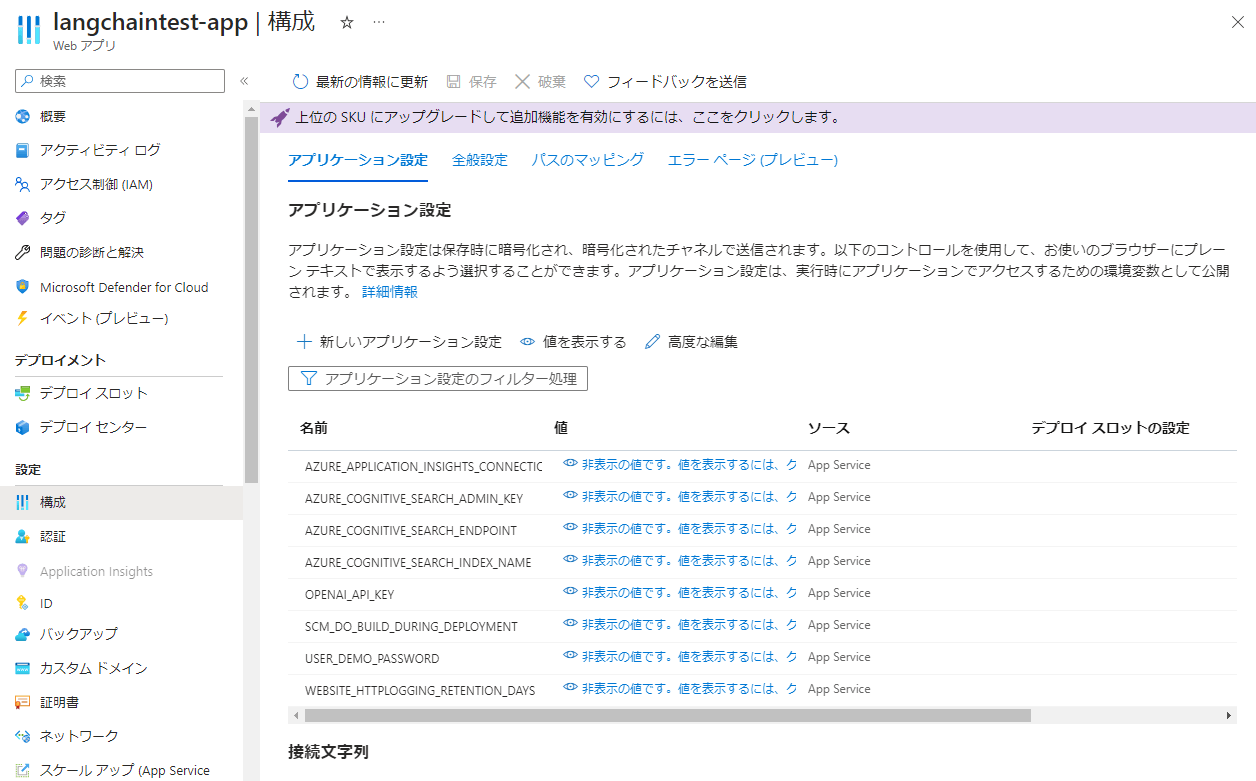
Task: Click the 破棄 toolbar button
Action: click(540, 82)
